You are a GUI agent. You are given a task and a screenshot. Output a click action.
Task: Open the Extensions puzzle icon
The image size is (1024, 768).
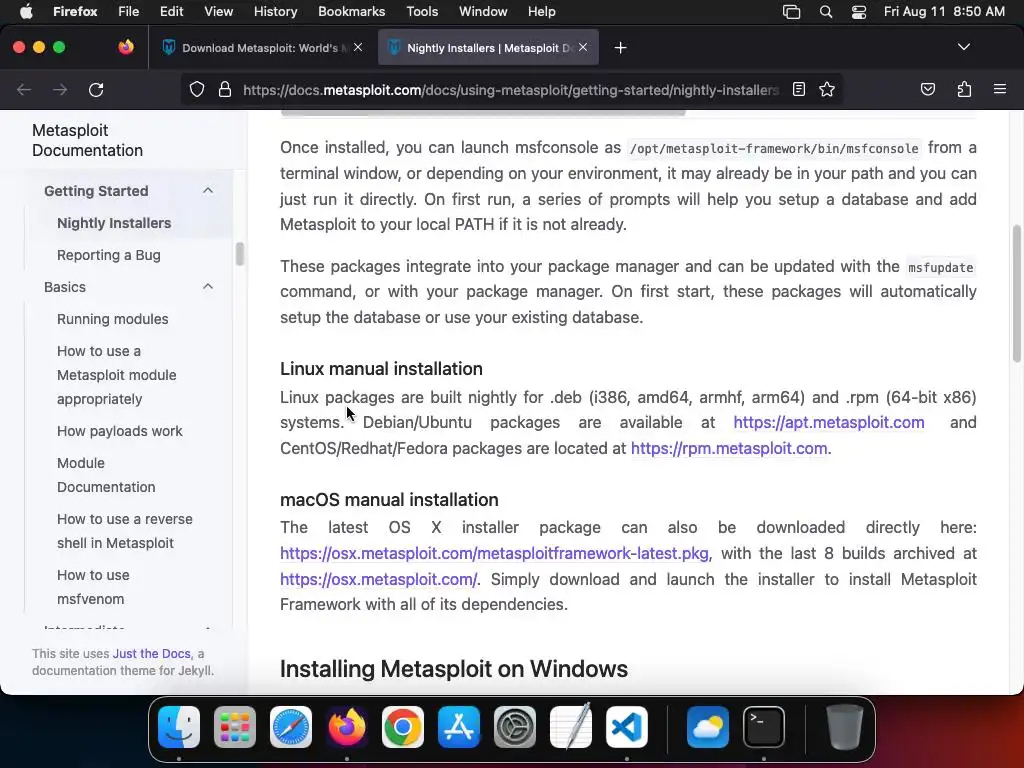click(x=964, y=89)
